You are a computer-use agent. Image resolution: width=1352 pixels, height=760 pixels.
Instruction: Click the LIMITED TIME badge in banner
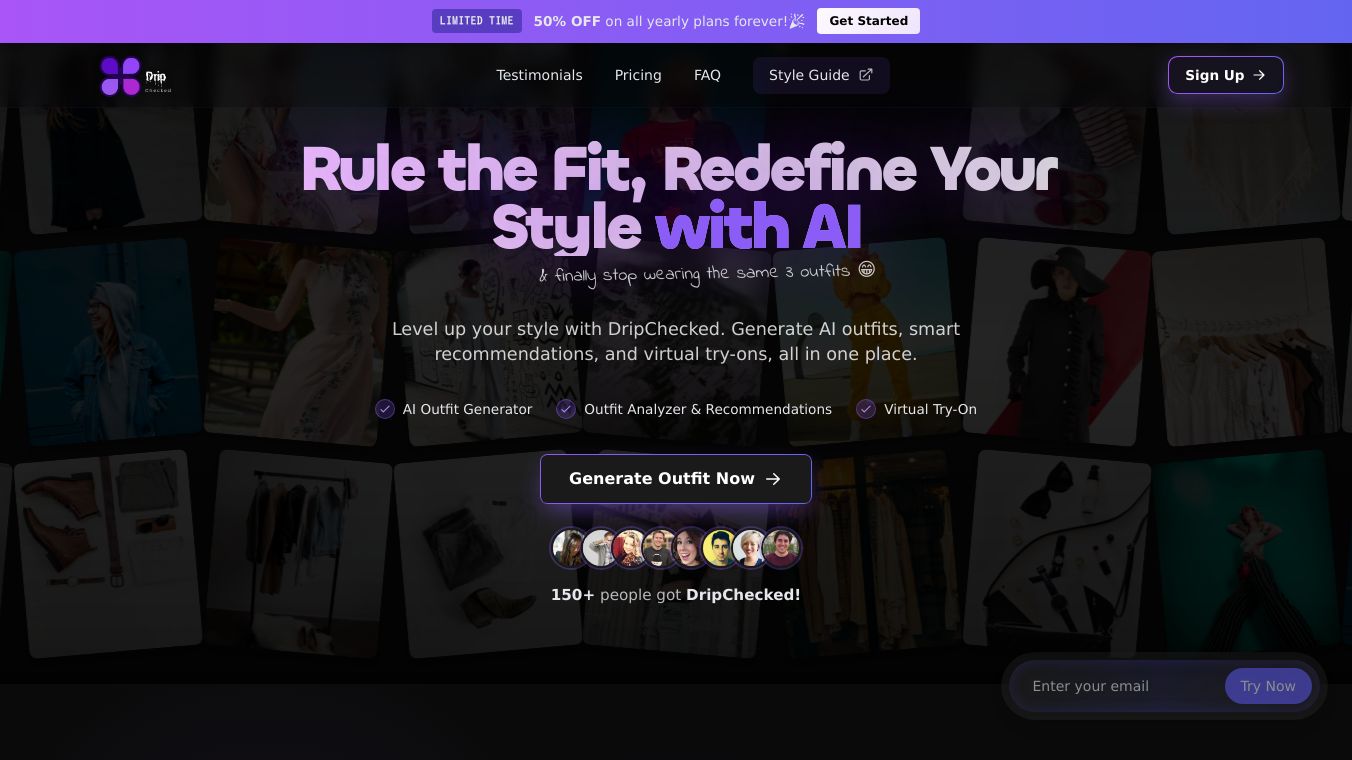point(477,21)
